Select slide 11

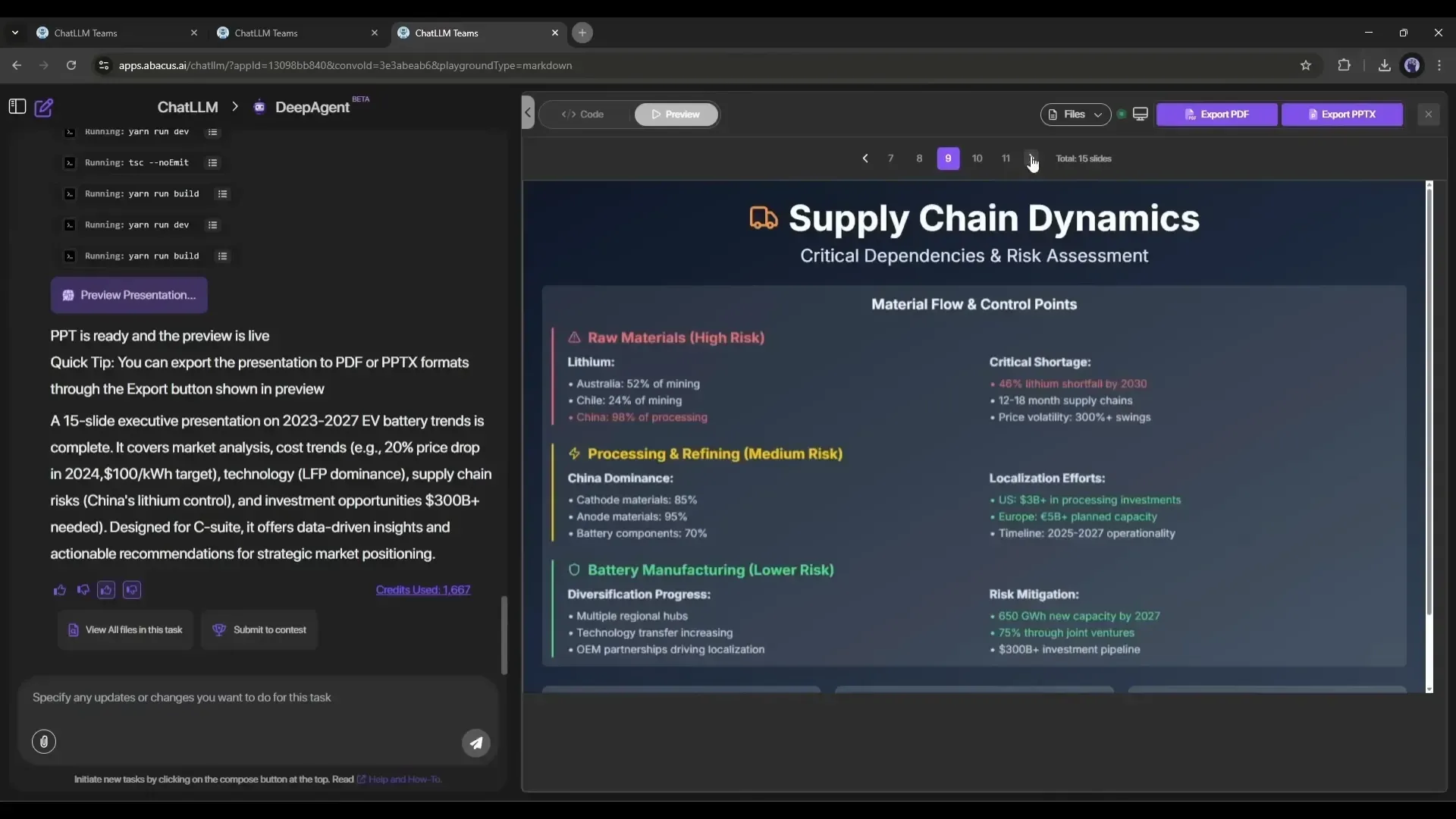(x=1006, y=158)
